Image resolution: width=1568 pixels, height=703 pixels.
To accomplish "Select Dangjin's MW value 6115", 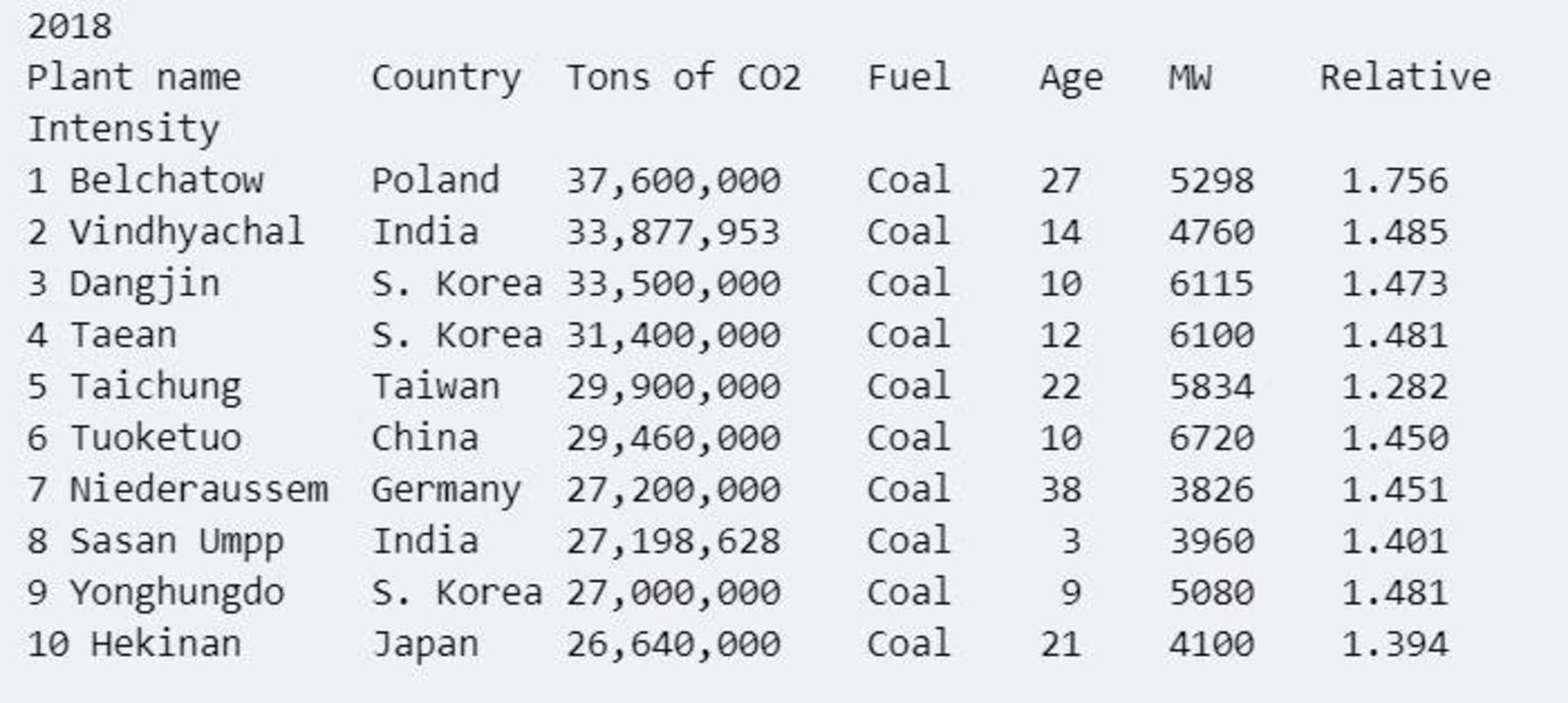I will [1211, 284].
